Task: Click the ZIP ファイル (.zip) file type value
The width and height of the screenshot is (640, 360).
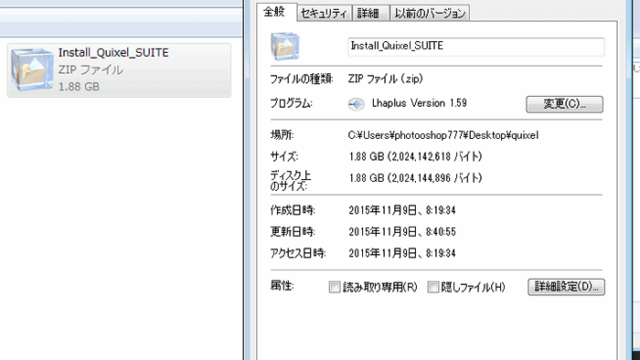Action: point(385,79)
